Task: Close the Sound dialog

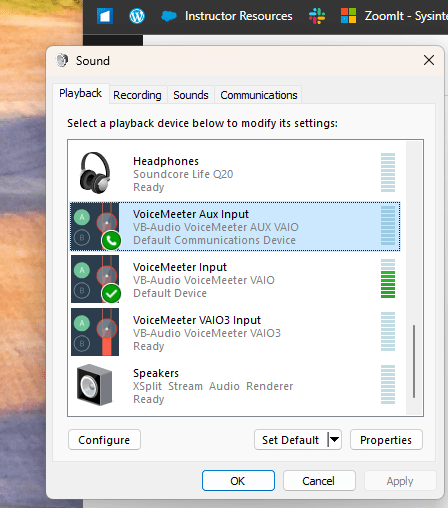Action: pyautogui.click(x=429, y=60)
